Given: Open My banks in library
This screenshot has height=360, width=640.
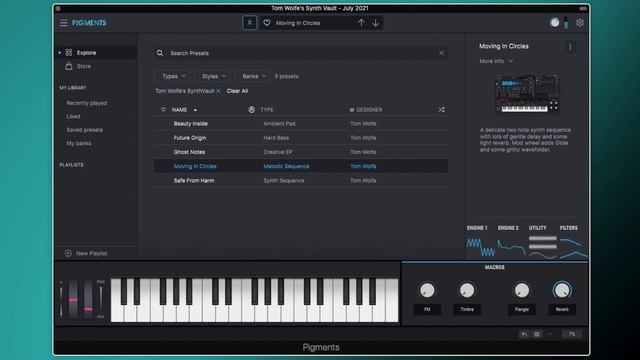Looking at the screenshot, I should coord(79,143).
